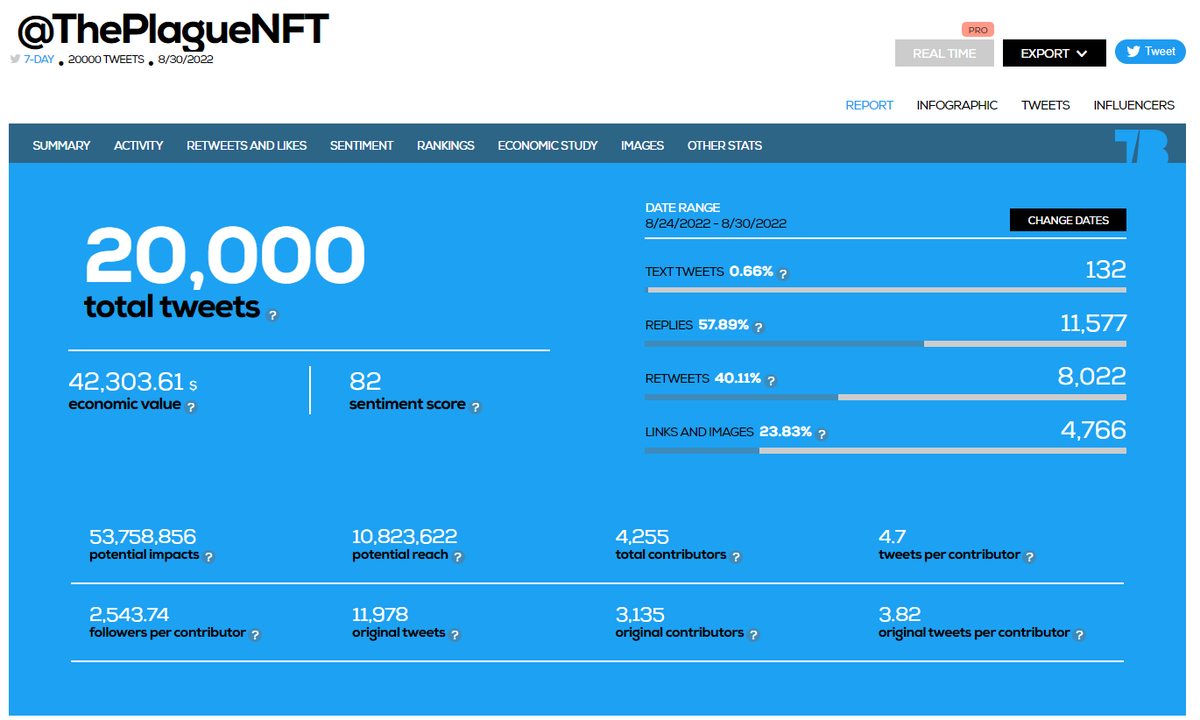Click help icon beside total contributors
This screenshot has height=720, width=1200.
[x=736, y=557]
